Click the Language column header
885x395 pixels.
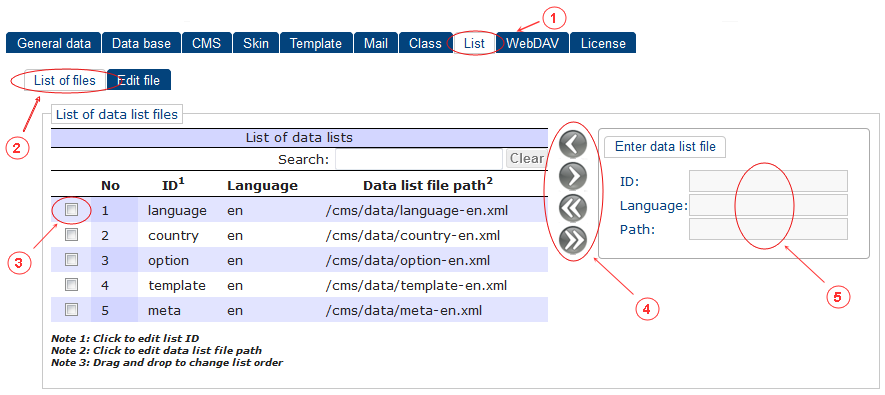(x=262, y=185)
